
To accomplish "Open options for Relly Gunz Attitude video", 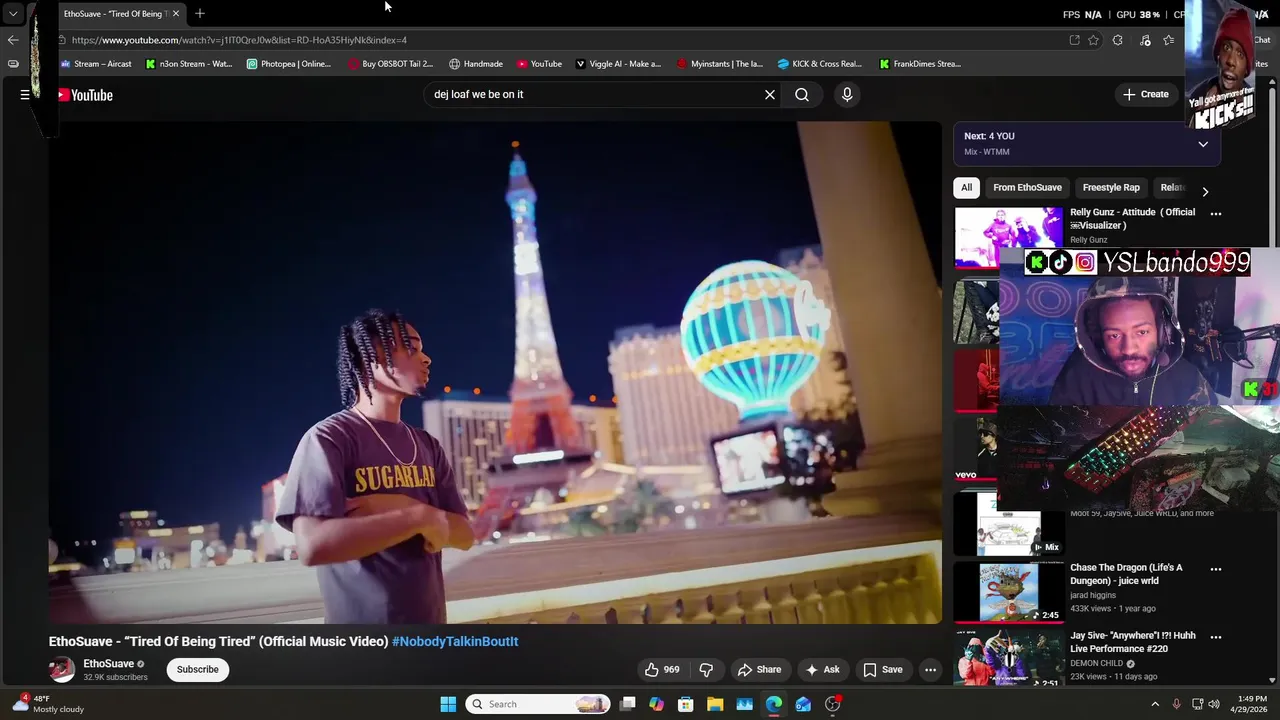I will coord(1216,214).
